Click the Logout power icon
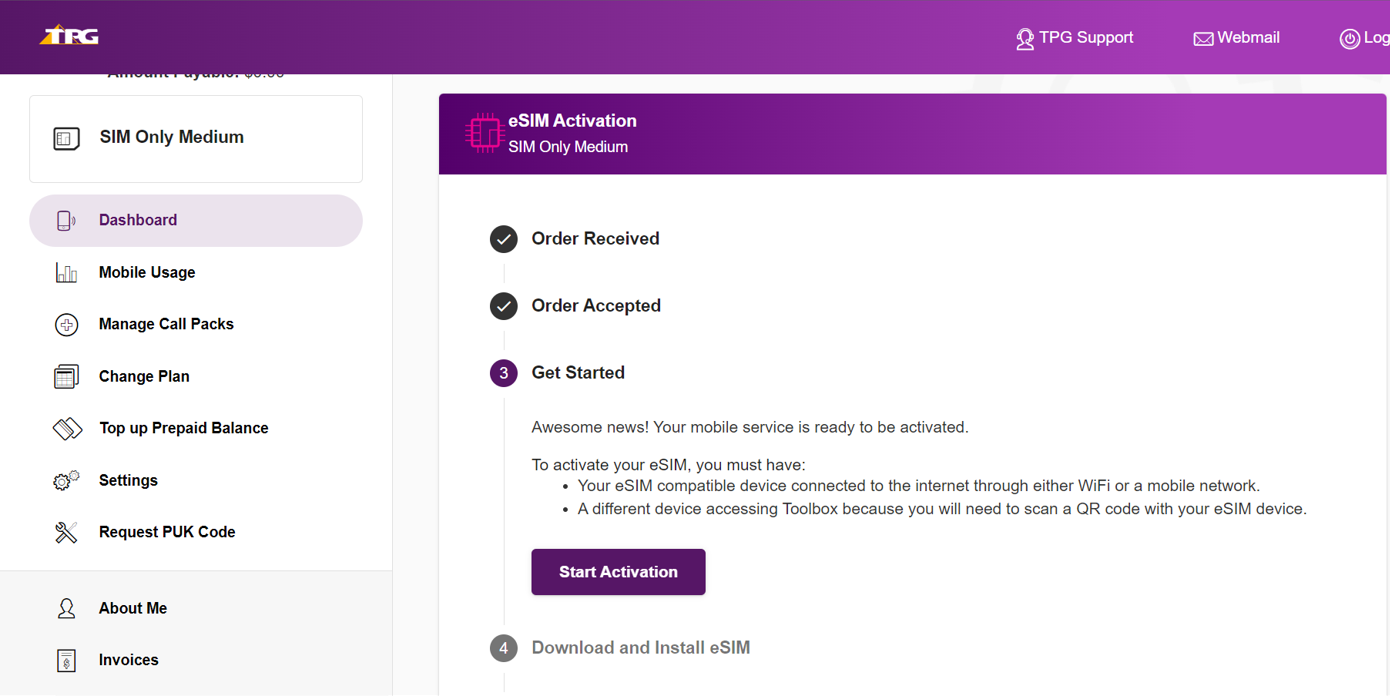The height and width of the screenshot is (696, 1390). 1349,38
